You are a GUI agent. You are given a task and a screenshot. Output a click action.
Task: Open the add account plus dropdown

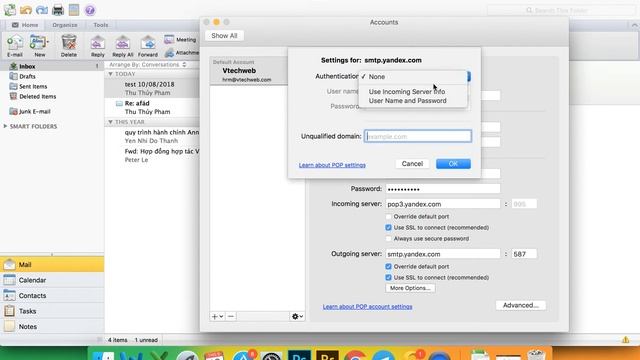(x=217, y=316)
